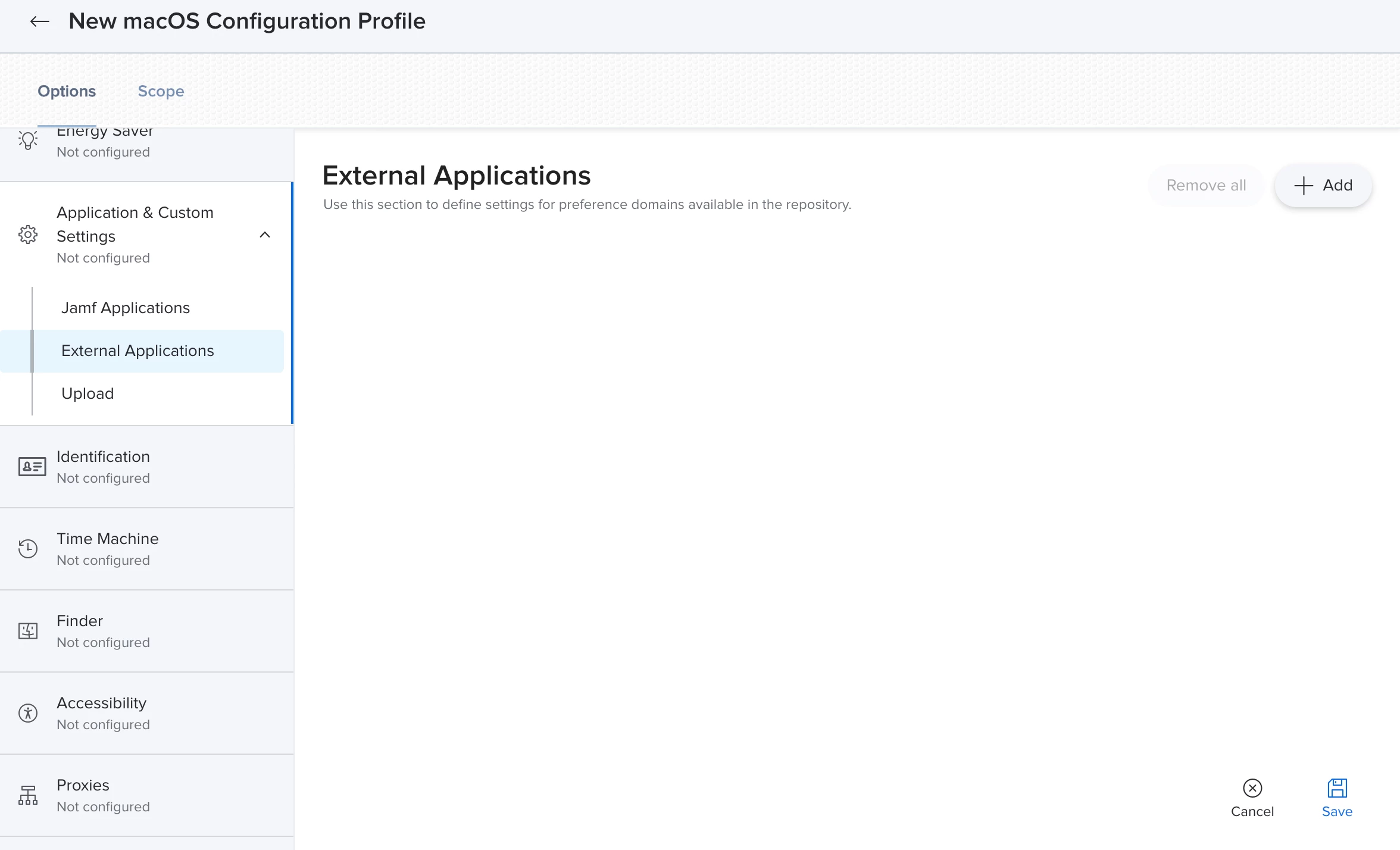Click the Add button label
Viewport: 1400px width, 850px height.
tap(1337, 186)
